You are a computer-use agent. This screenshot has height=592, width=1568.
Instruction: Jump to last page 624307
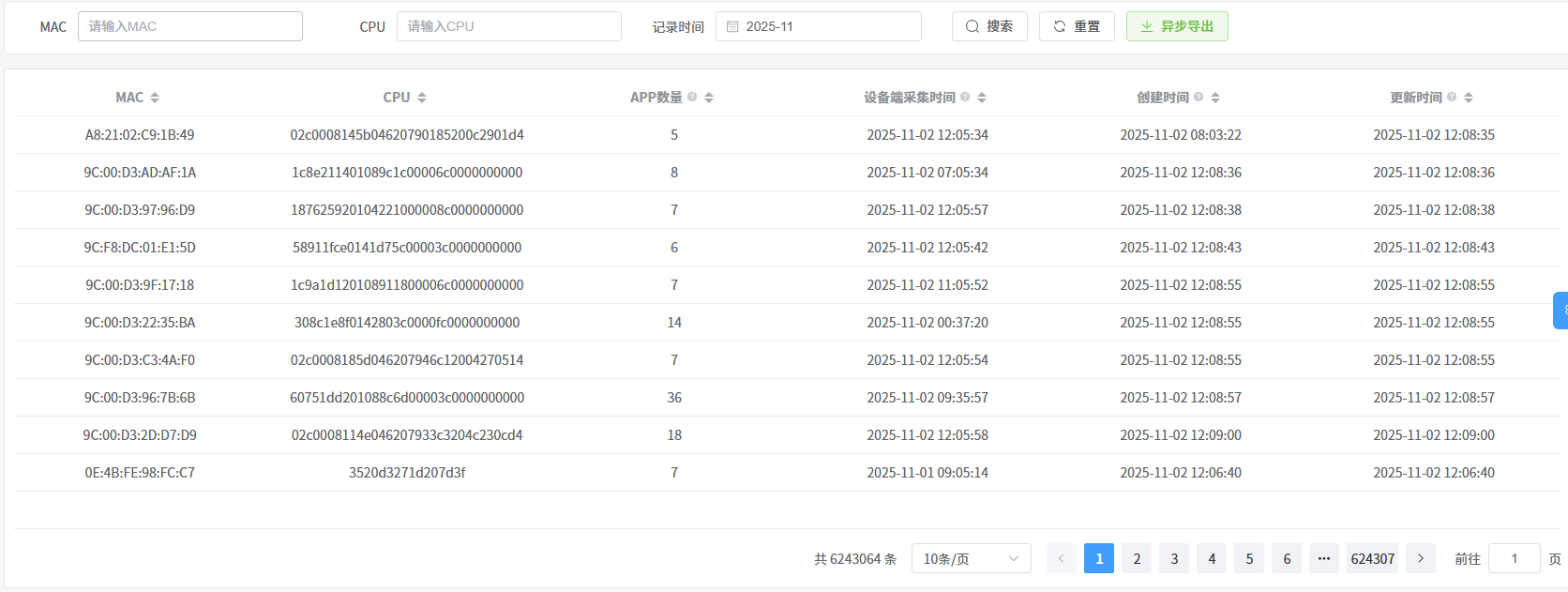(x=1372, y=558)
